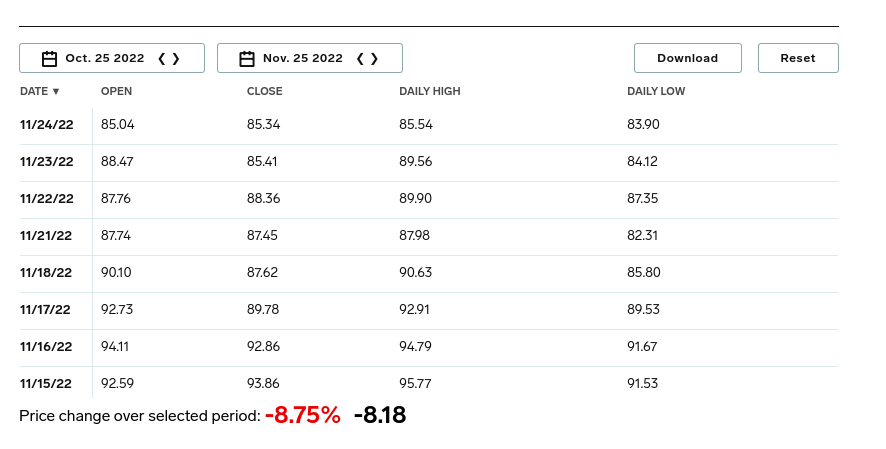Advance start date with right chevron

(176, 59)
